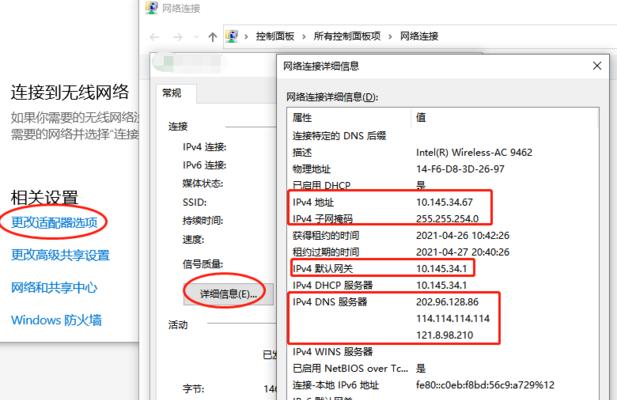Image resolution: width=617 pixels, height=400 pixels.
Task: Select 网络连接 breadcrumb
Action: [419, 36]
